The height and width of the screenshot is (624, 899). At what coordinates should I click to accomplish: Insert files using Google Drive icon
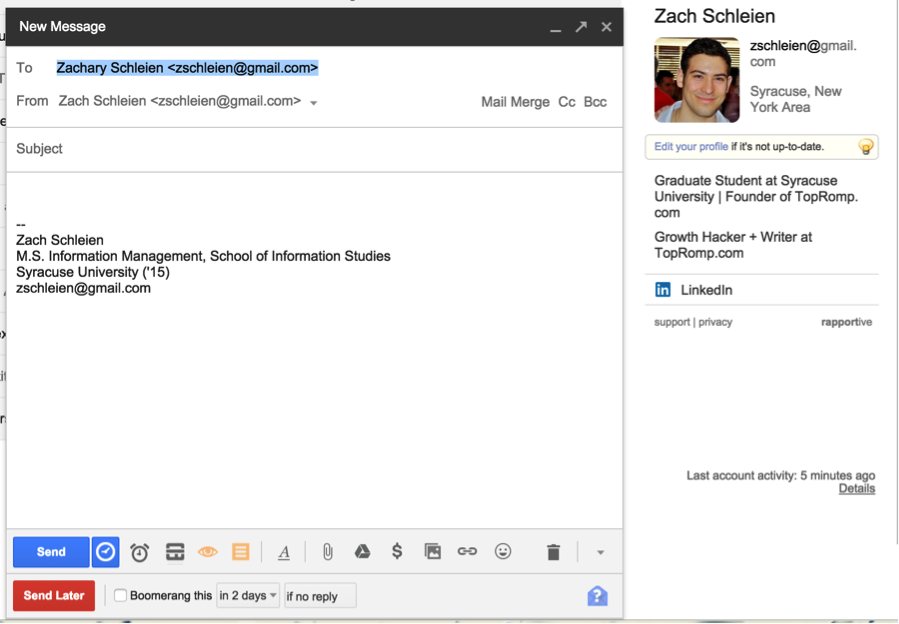[x=362, y=552]
